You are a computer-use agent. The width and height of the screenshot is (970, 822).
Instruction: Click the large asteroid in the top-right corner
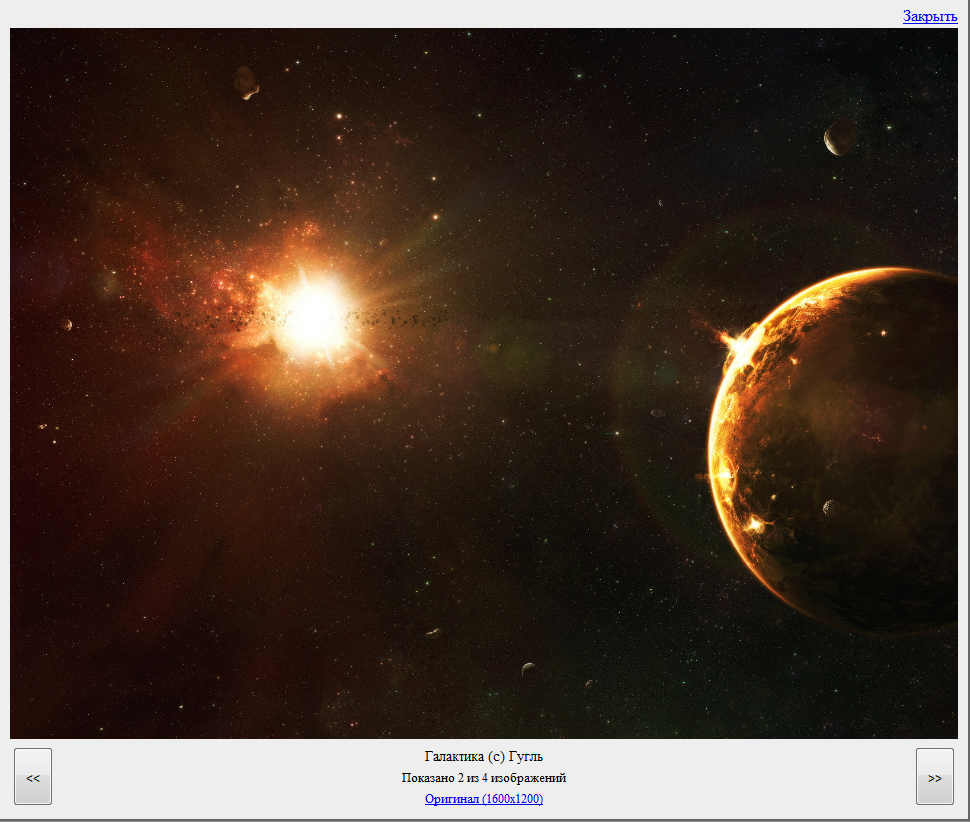839,138
